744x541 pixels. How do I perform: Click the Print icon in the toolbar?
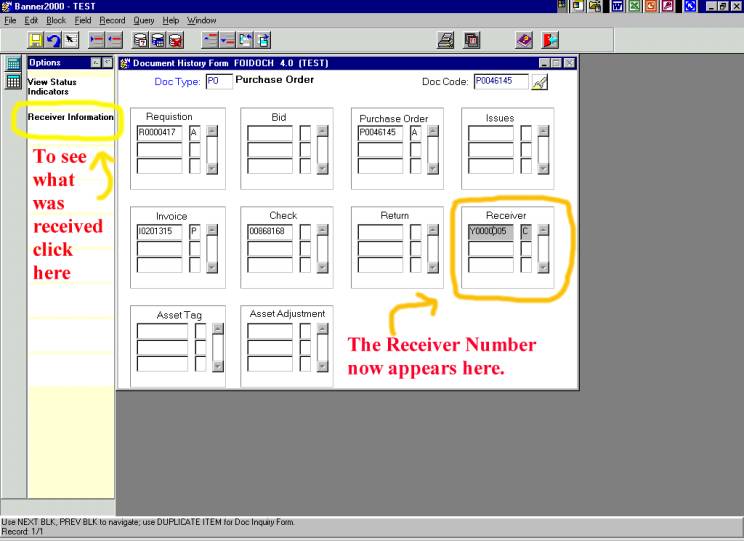[445, 41]
